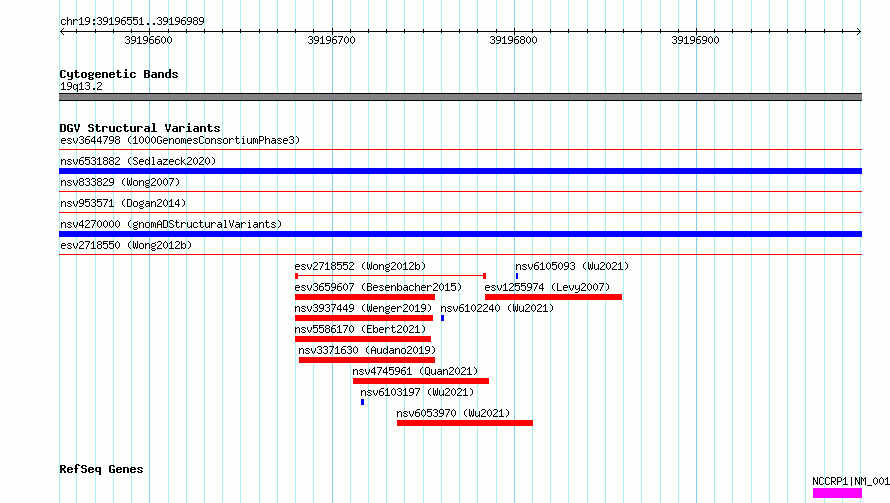Click the chr19:39196551..39196989 region label
Image resolution: width=890 pixels, height=503 pixels.
[x=132, y=22]
